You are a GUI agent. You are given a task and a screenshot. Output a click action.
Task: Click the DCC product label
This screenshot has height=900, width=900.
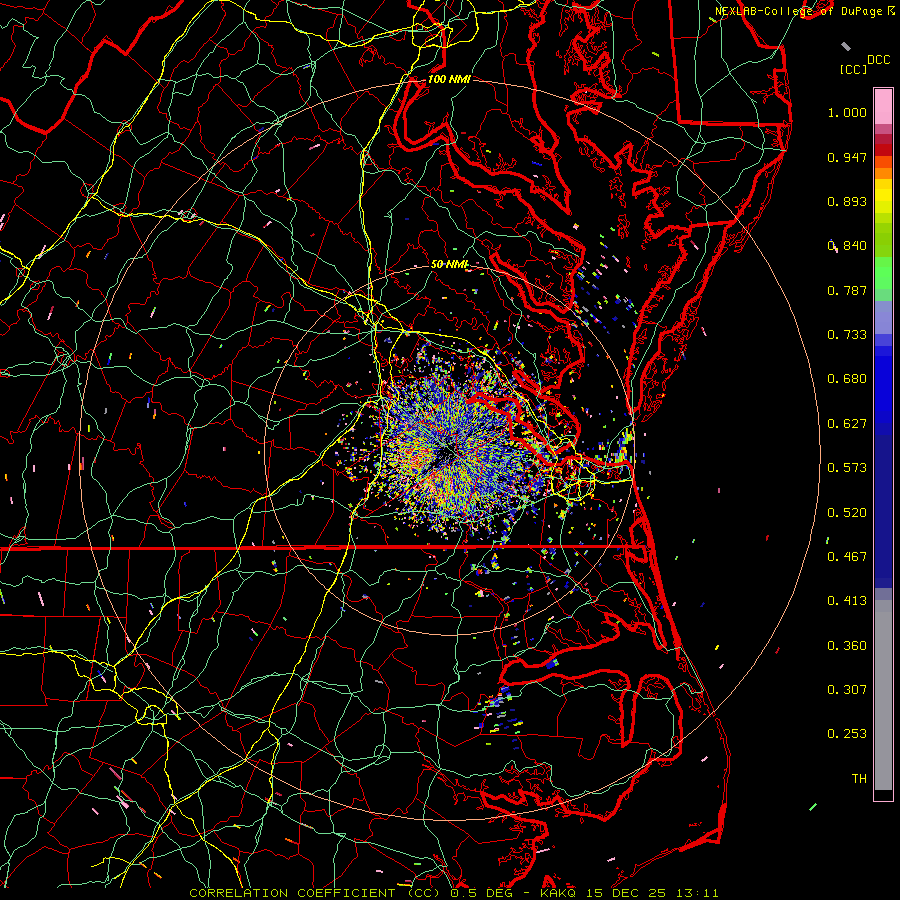pyautogui.click(x=879, y=60)
